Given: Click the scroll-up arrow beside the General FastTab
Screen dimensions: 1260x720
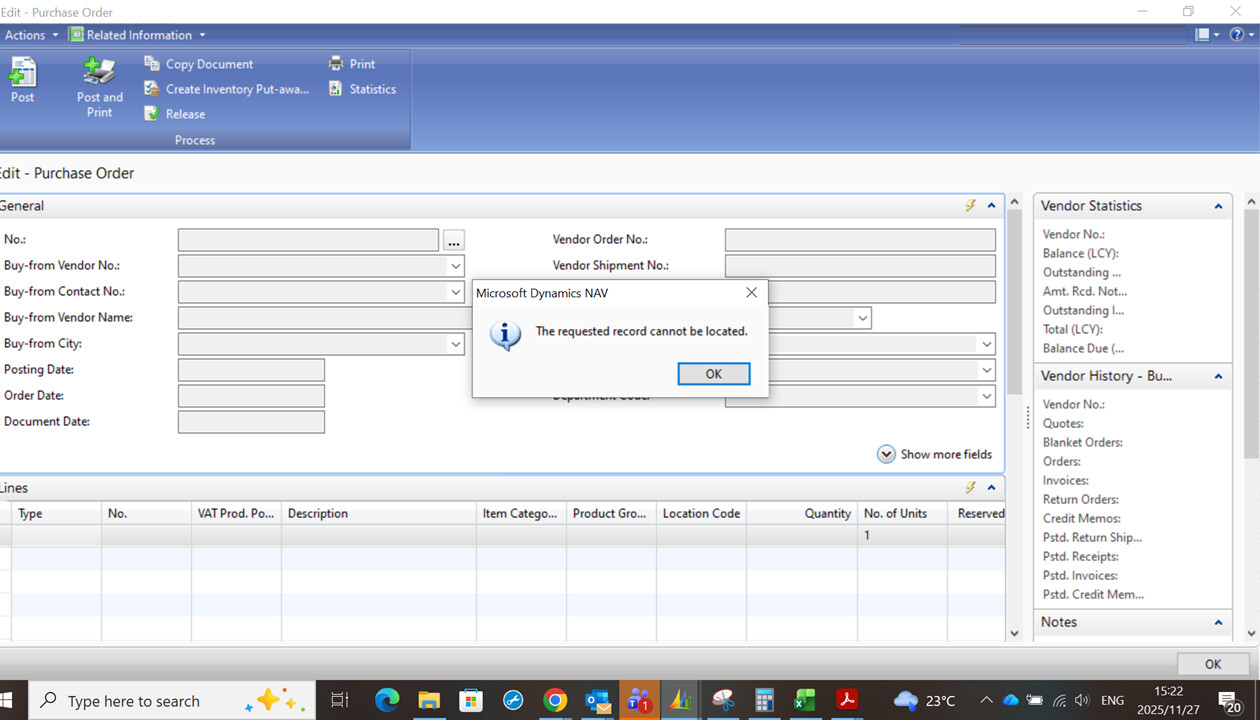Looking at the screenshot, I should pos(1014,202).
